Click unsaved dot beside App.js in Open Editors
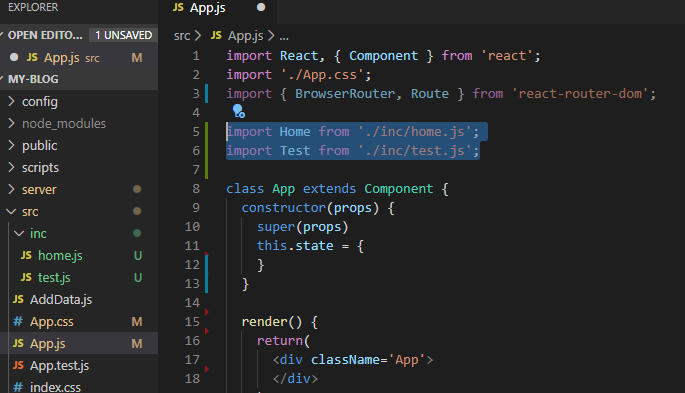The height and width of the screenshot is (393, 685). 14,57
